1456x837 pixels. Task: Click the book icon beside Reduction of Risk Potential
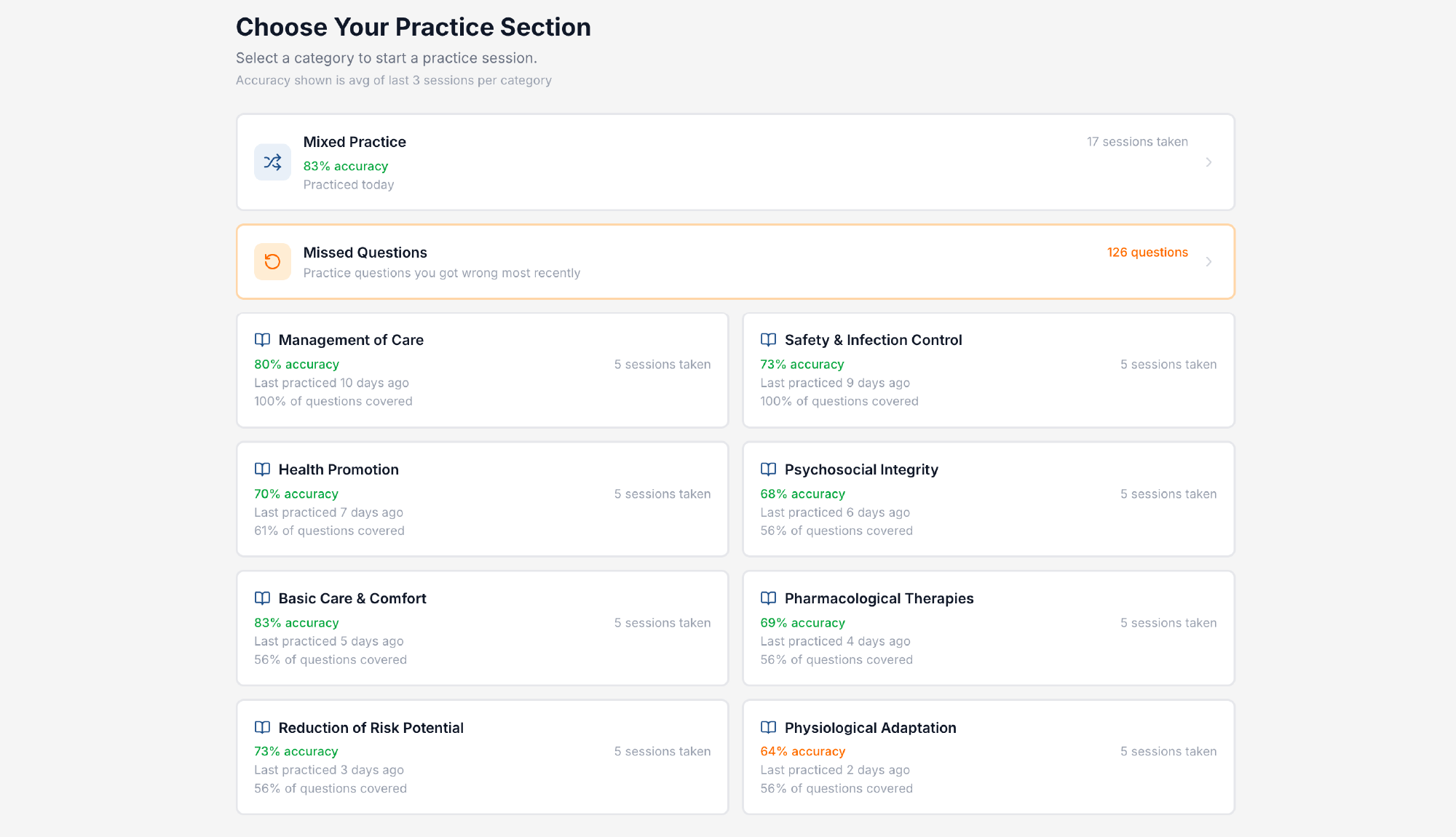coord(262,728)
